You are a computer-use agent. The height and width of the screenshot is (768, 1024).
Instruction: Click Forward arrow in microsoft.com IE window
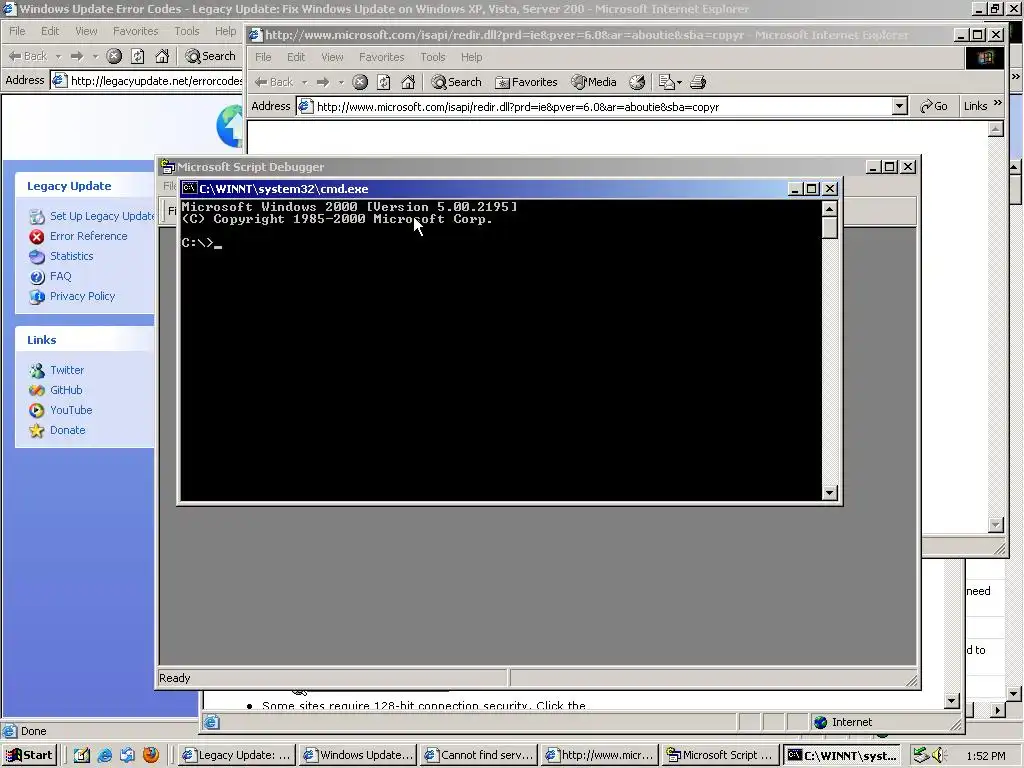pyautogui.click(x=323, y=82)
